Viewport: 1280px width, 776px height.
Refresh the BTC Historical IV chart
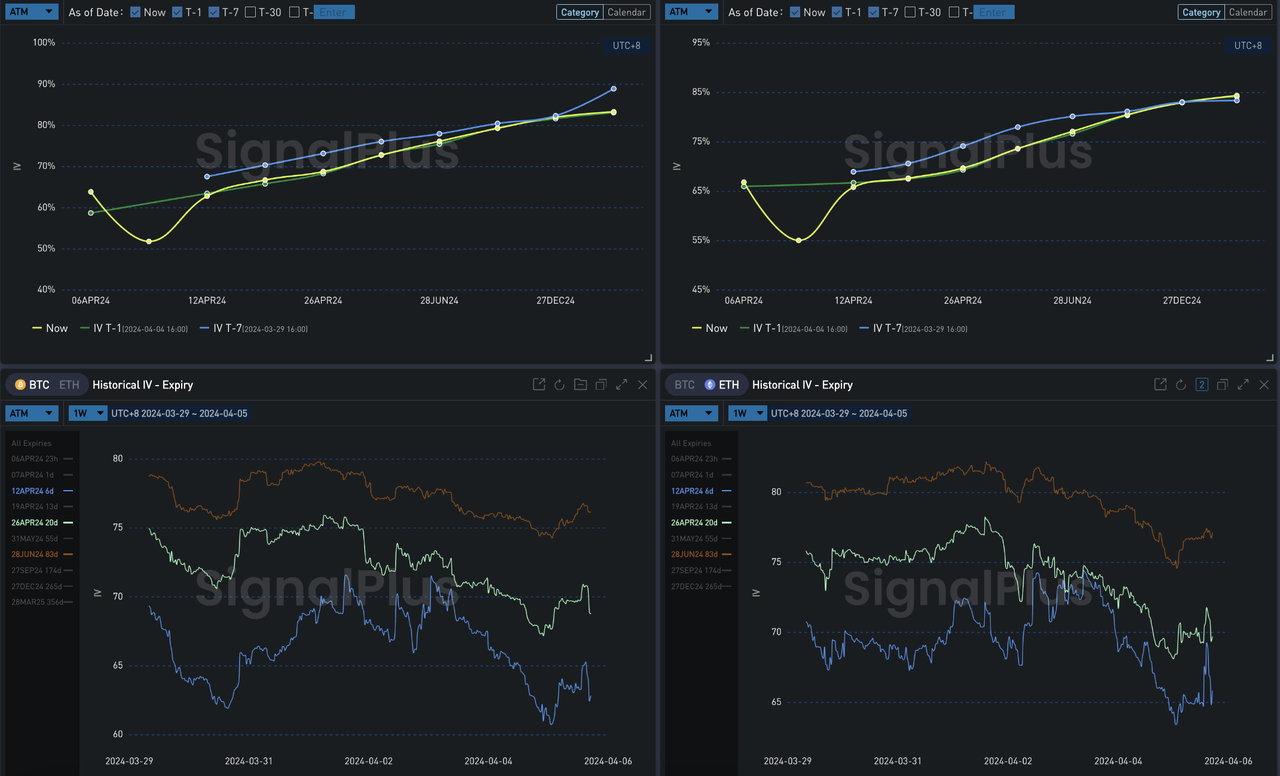(560, 385)
